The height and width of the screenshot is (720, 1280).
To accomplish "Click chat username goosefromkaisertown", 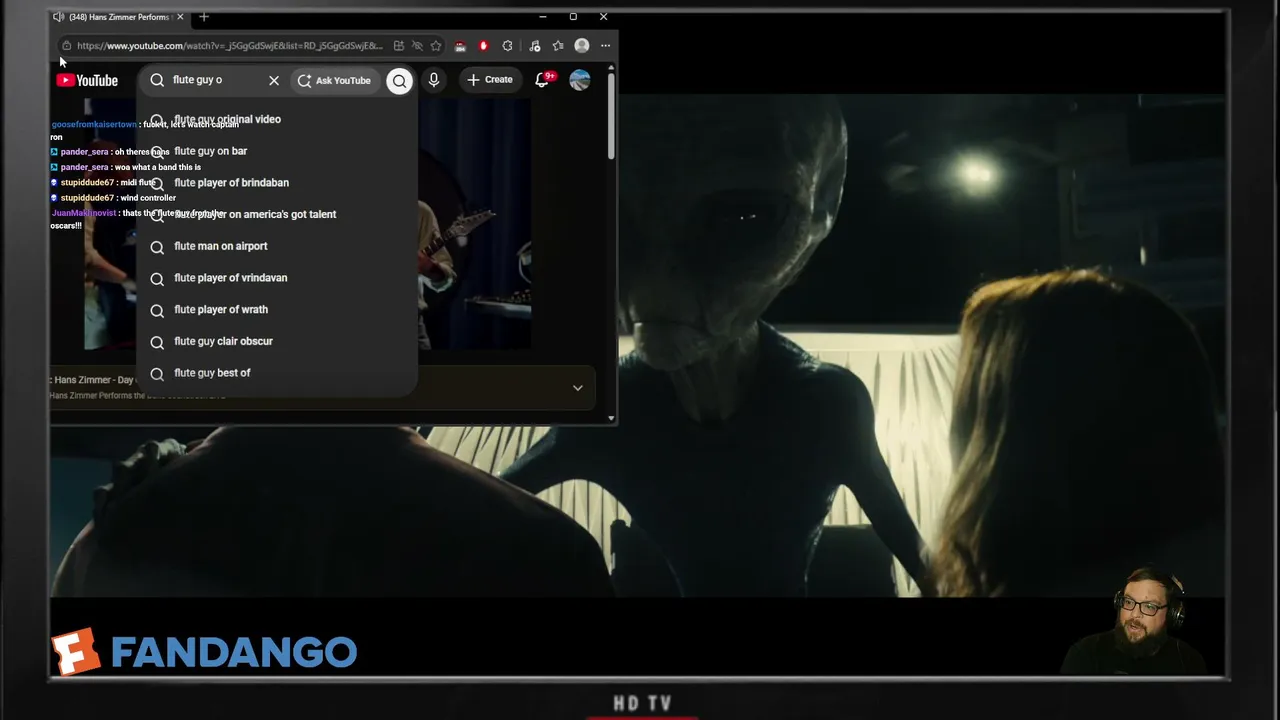I will click(94, 125).
